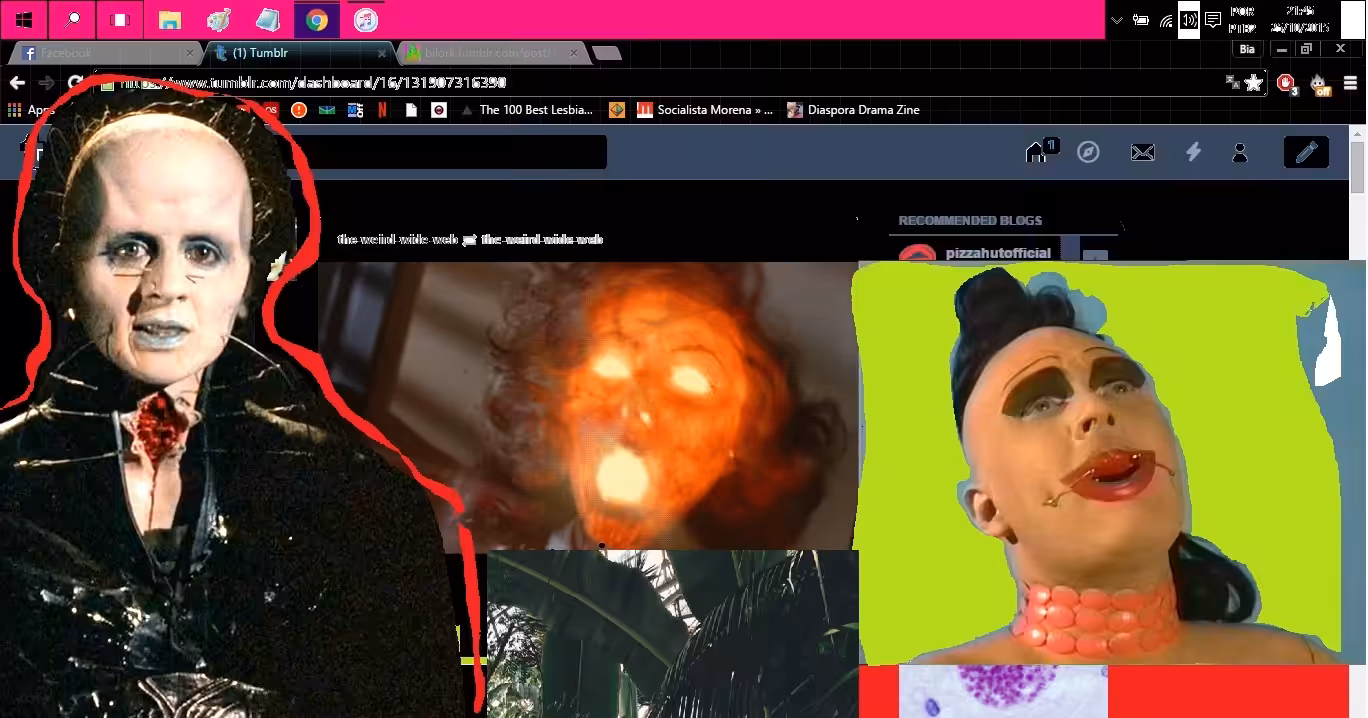Open the round red-and-white bookmark icon

[438, 110]
